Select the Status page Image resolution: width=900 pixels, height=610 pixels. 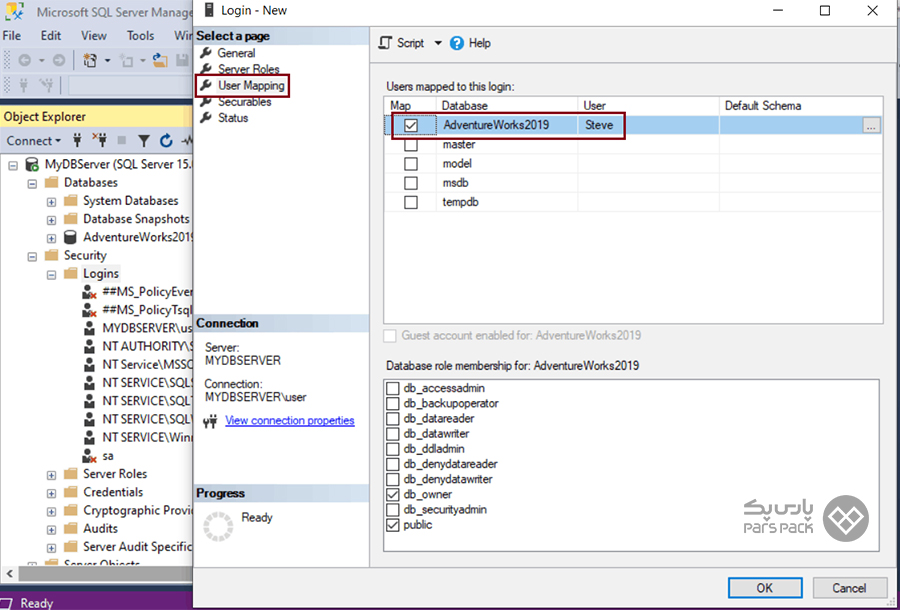coord(232,118)
